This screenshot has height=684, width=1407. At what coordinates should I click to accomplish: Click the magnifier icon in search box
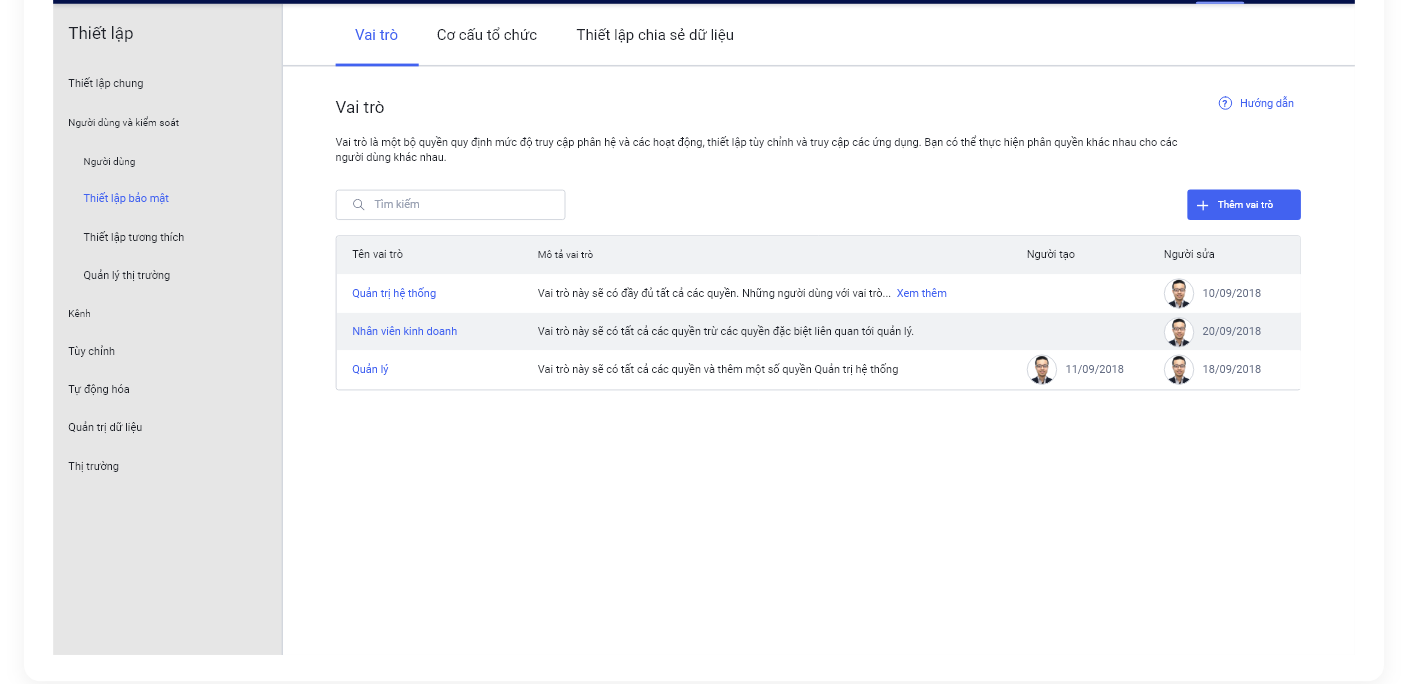(x=358, y=205)
